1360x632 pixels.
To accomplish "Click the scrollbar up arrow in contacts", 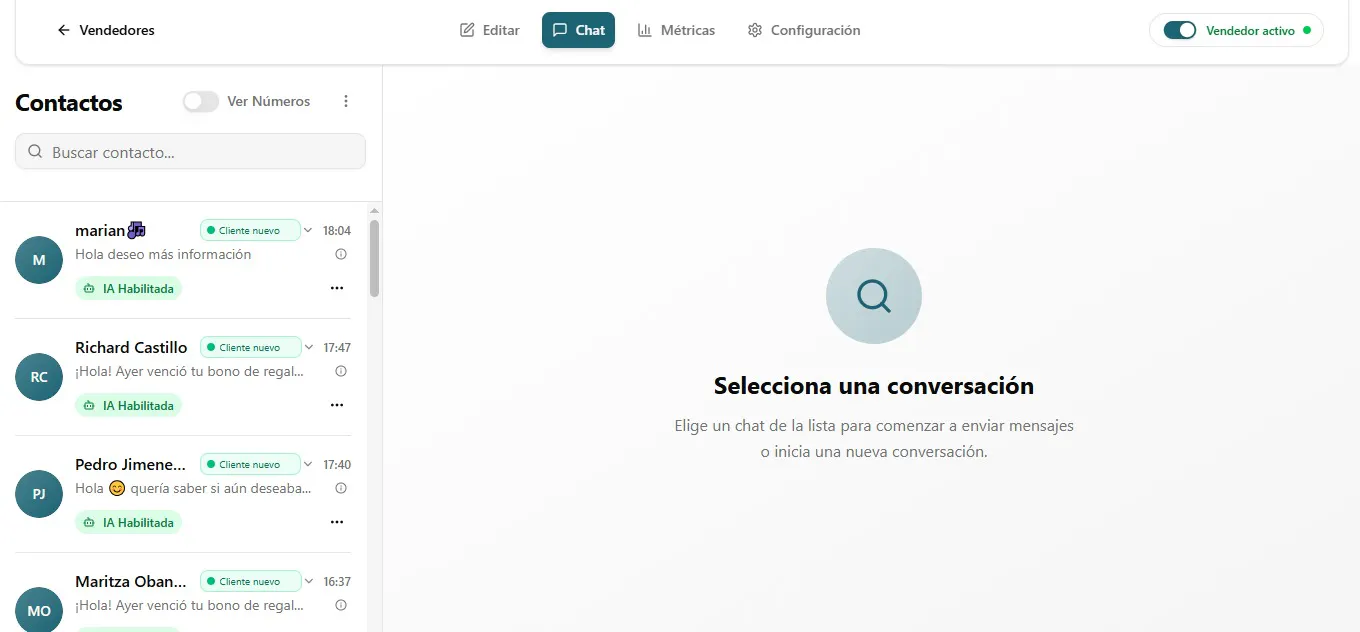I will click(x=374, y=211).
